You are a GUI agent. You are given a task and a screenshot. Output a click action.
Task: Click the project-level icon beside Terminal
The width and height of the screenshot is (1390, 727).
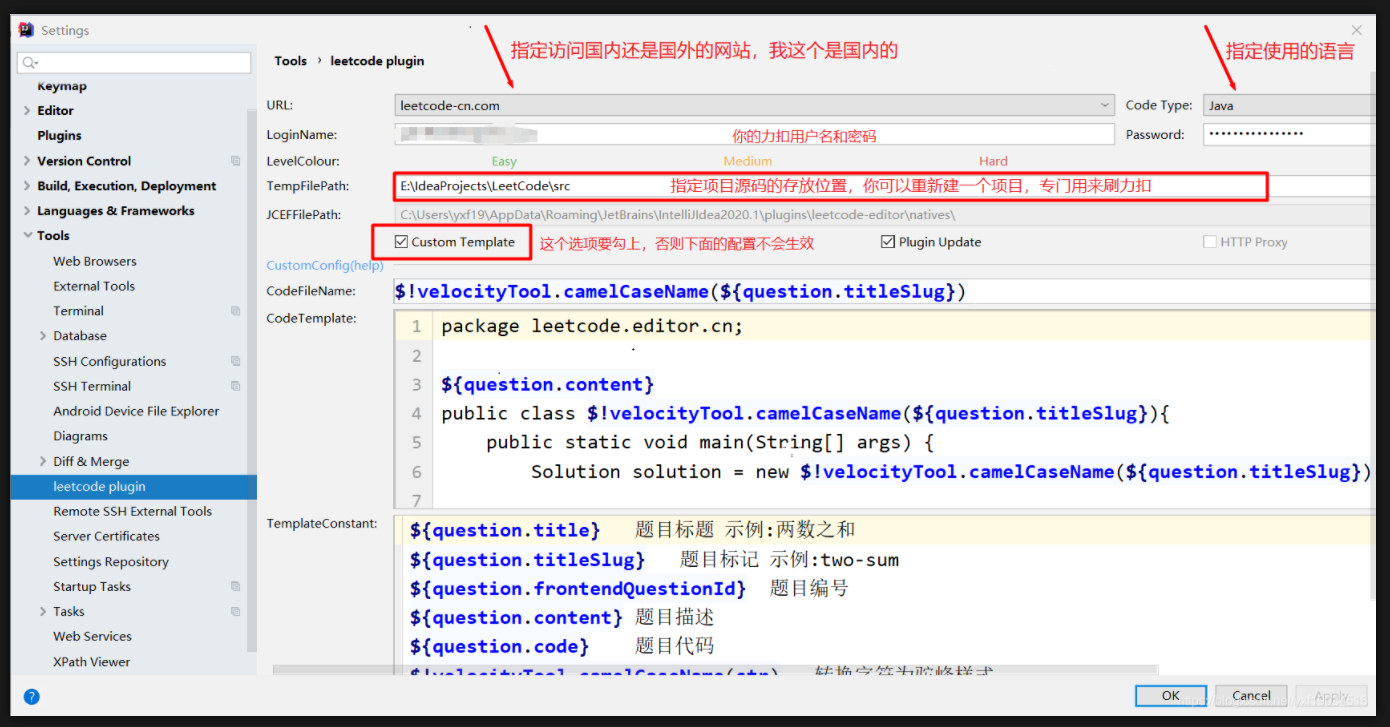pyautogui.click(x=236, y=311)
